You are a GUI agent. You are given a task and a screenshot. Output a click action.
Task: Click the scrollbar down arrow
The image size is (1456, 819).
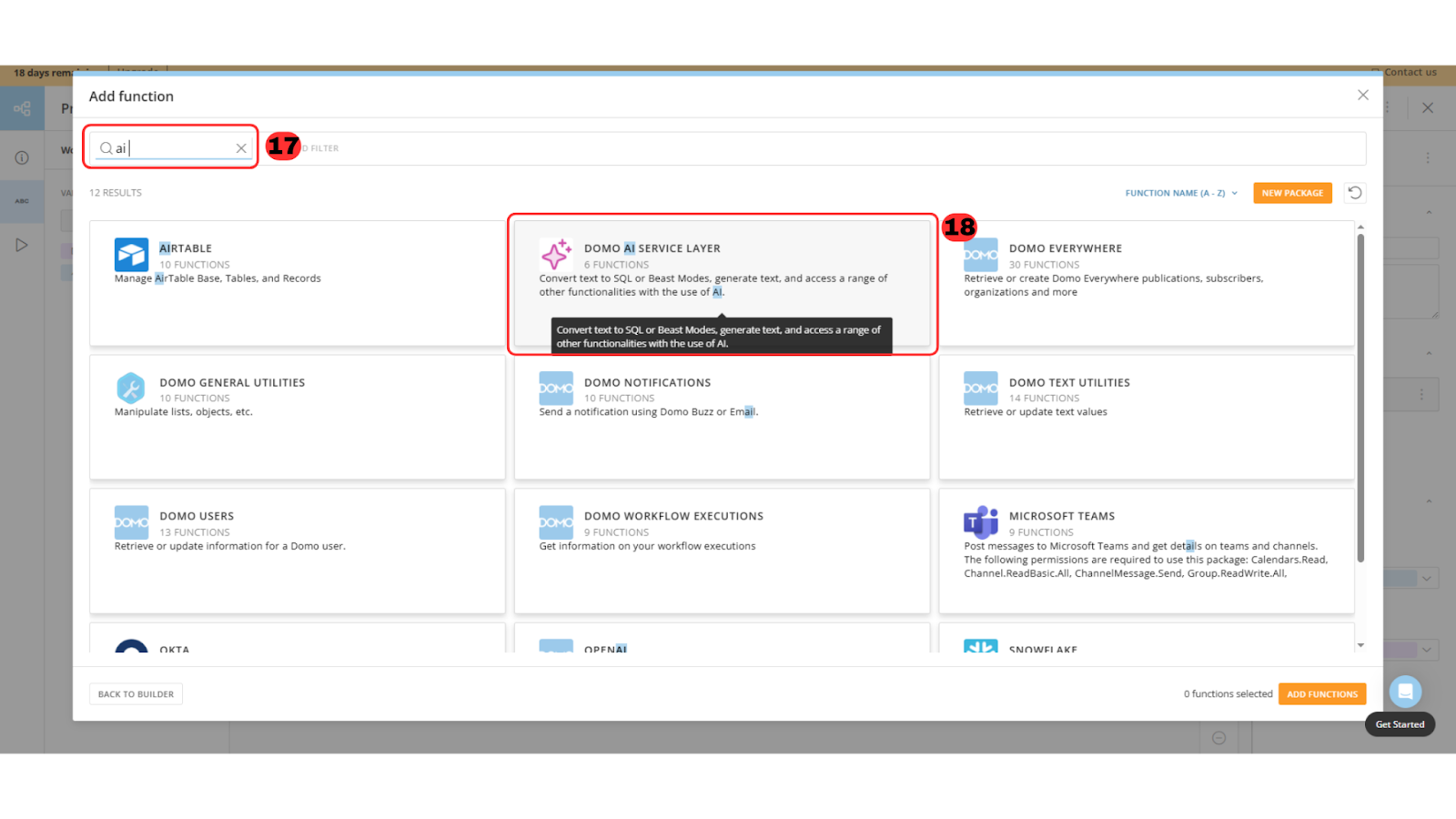tap(1360, 645)
